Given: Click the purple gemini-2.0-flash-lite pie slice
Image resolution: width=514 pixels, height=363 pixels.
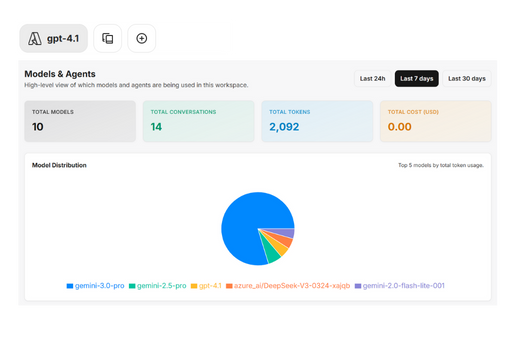Looking at the screenshot, I should [286, 233].
